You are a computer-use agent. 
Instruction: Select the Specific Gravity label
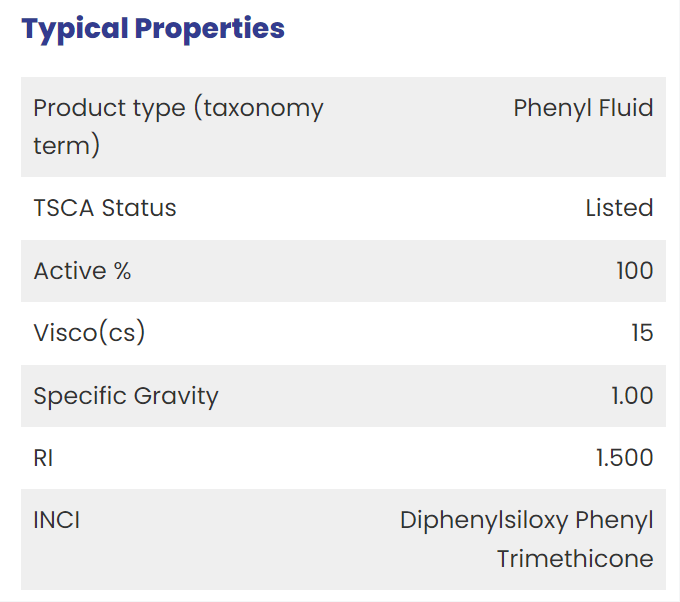126,396
